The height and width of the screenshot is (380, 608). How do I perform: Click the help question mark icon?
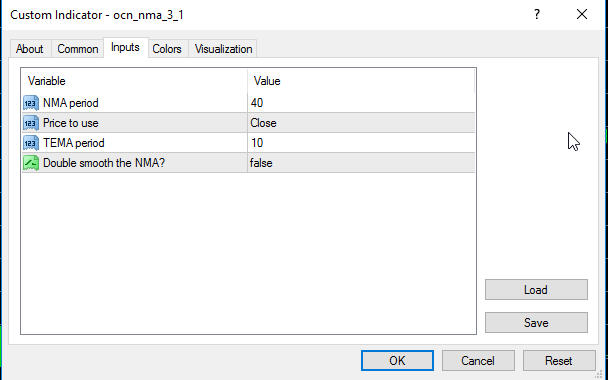[537, 15]
